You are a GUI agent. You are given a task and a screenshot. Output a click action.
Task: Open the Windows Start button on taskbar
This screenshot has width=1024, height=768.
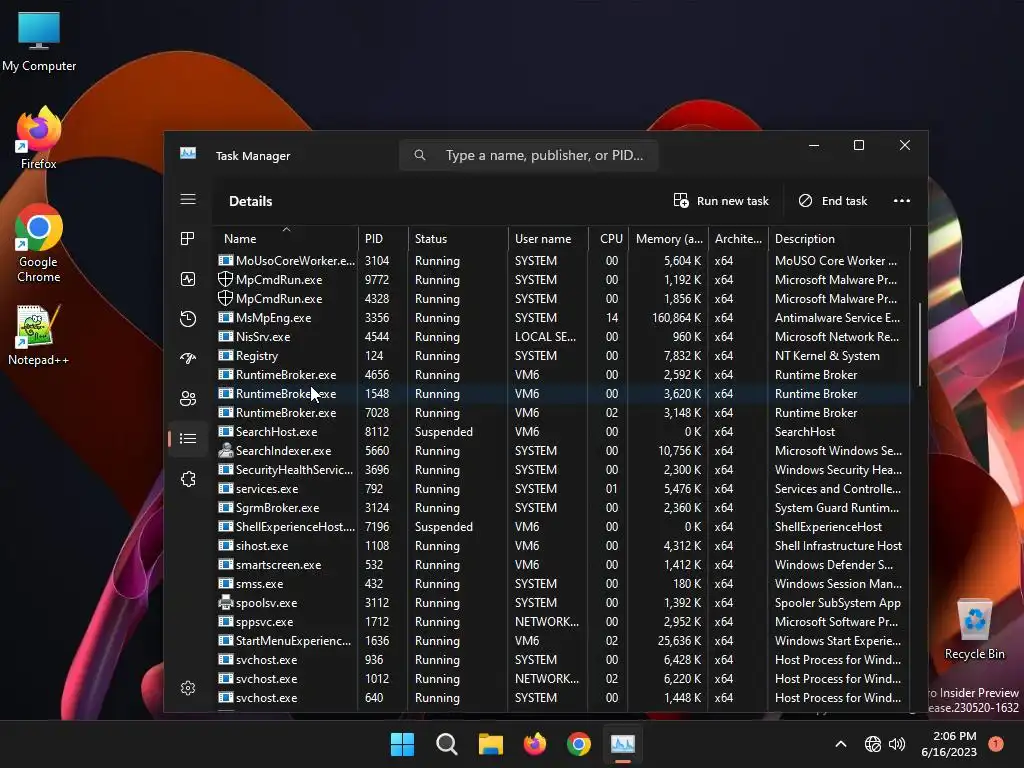(x=402, y=744)
